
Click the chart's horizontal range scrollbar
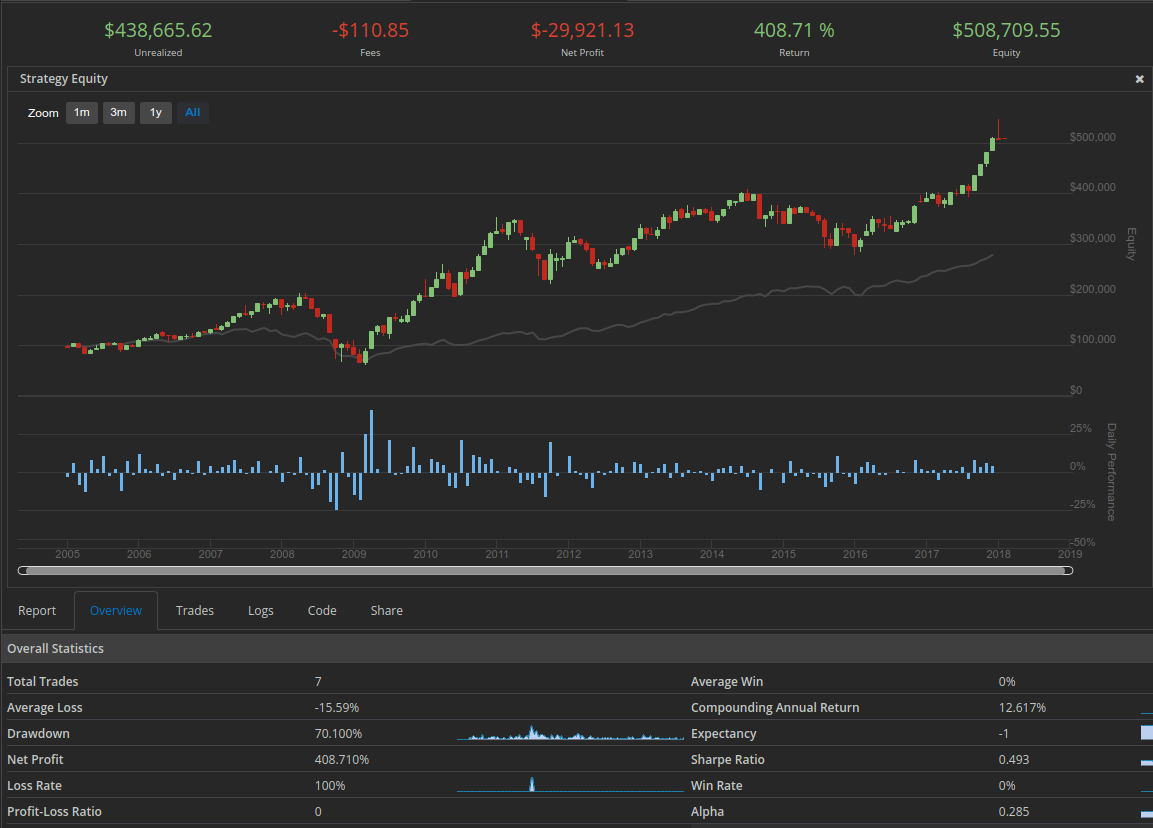[x=545, y=571]
